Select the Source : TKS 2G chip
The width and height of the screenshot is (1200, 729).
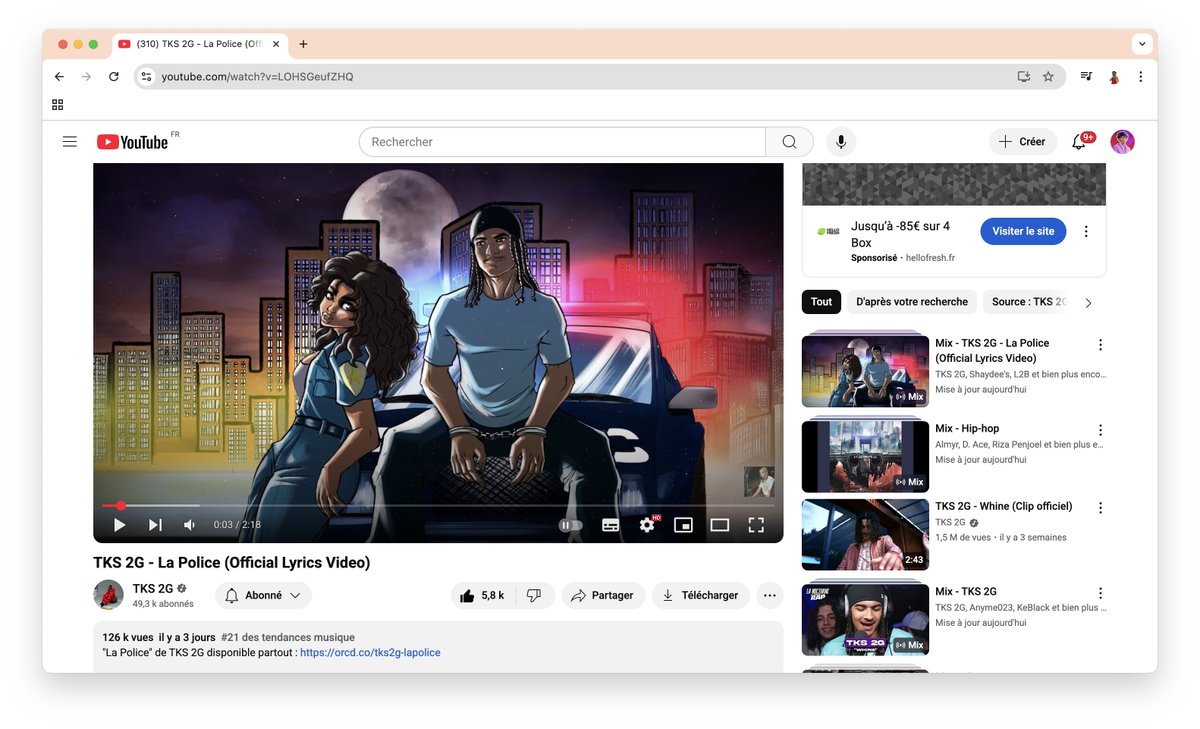point(1027,302)
